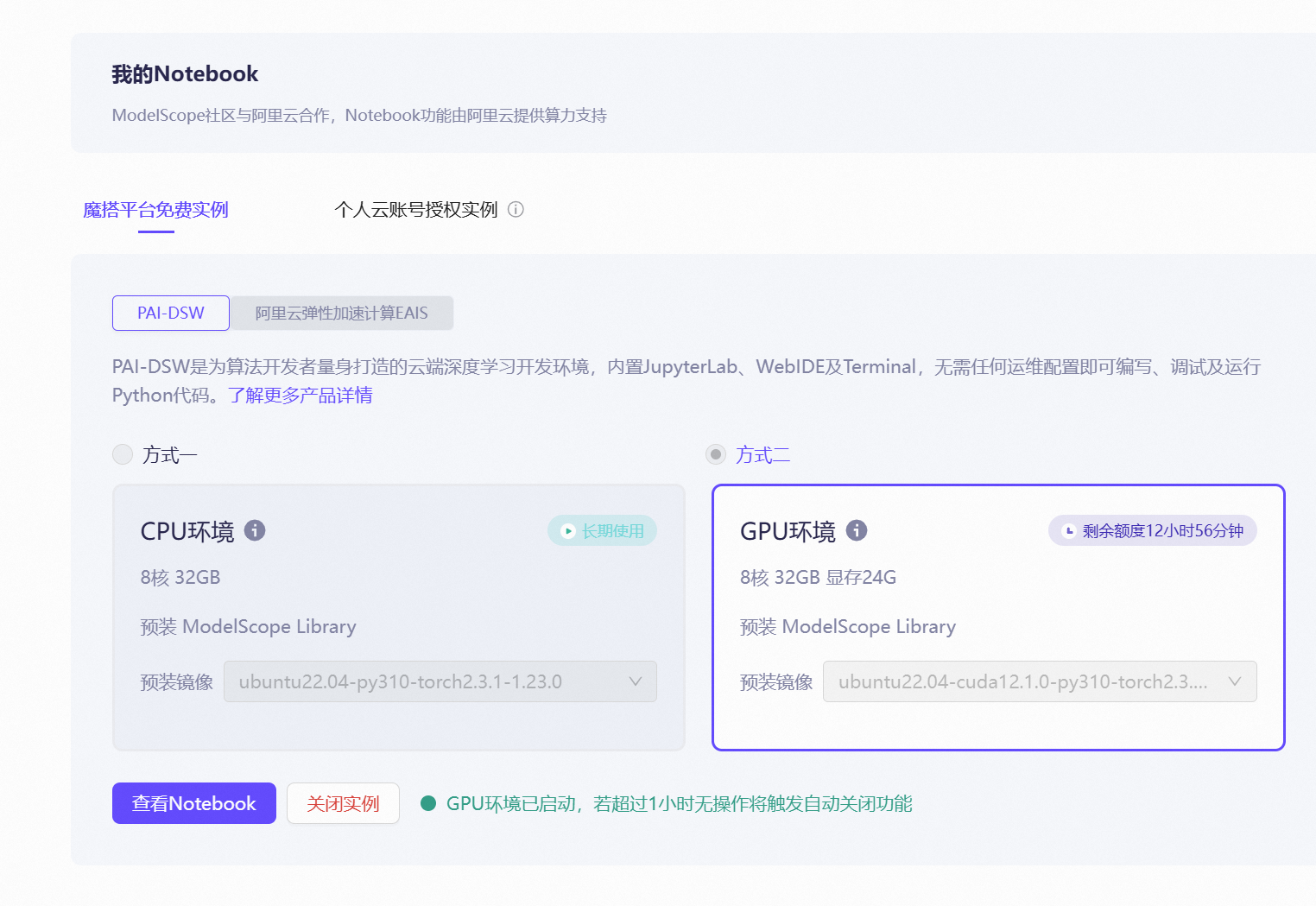The width and height of the screenshot is (1316, 906).
Task: Click the 查看Notebook button
Action: tap(193, 803)
